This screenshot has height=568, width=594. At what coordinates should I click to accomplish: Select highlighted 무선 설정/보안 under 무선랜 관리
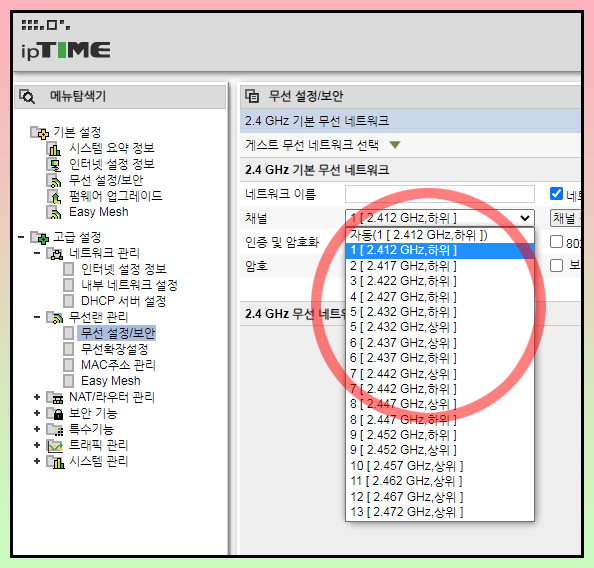point(117,333)
